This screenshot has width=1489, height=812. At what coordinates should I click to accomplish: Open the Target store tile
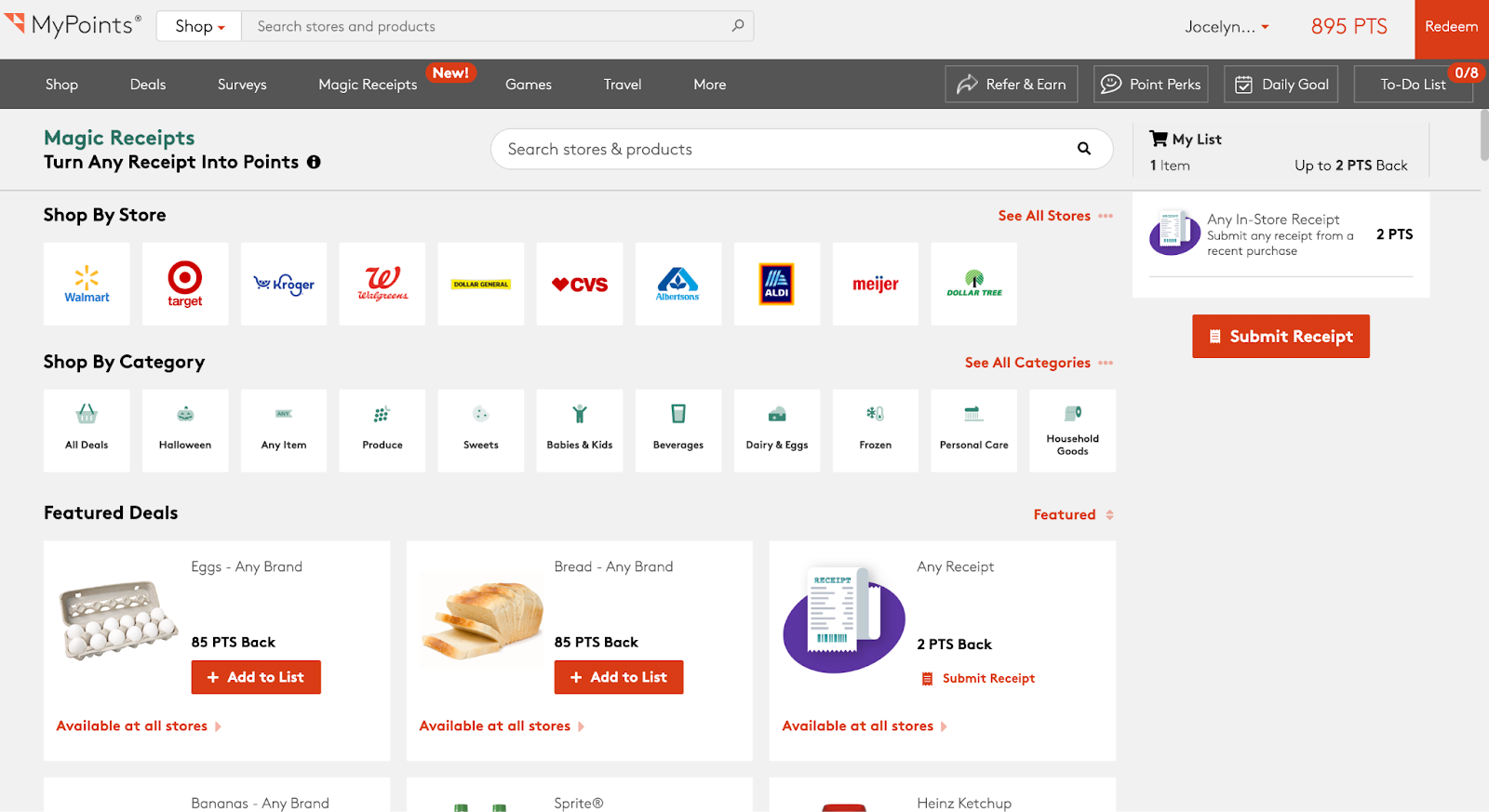pos(185,284)
